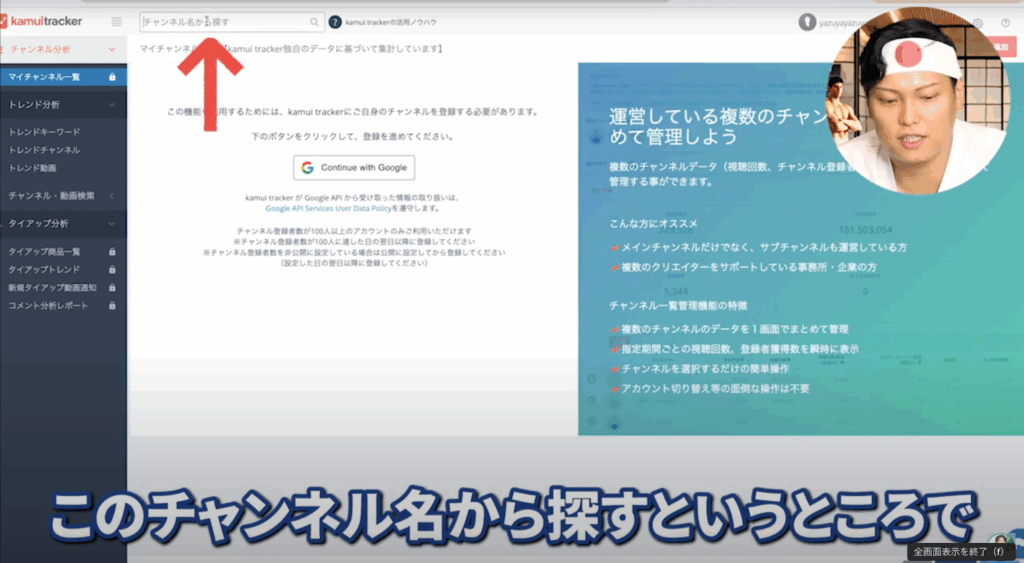Click lock icon beside コメント分析レポート
The width and height of the screenshot is (1024, 563).
point(112,306)
